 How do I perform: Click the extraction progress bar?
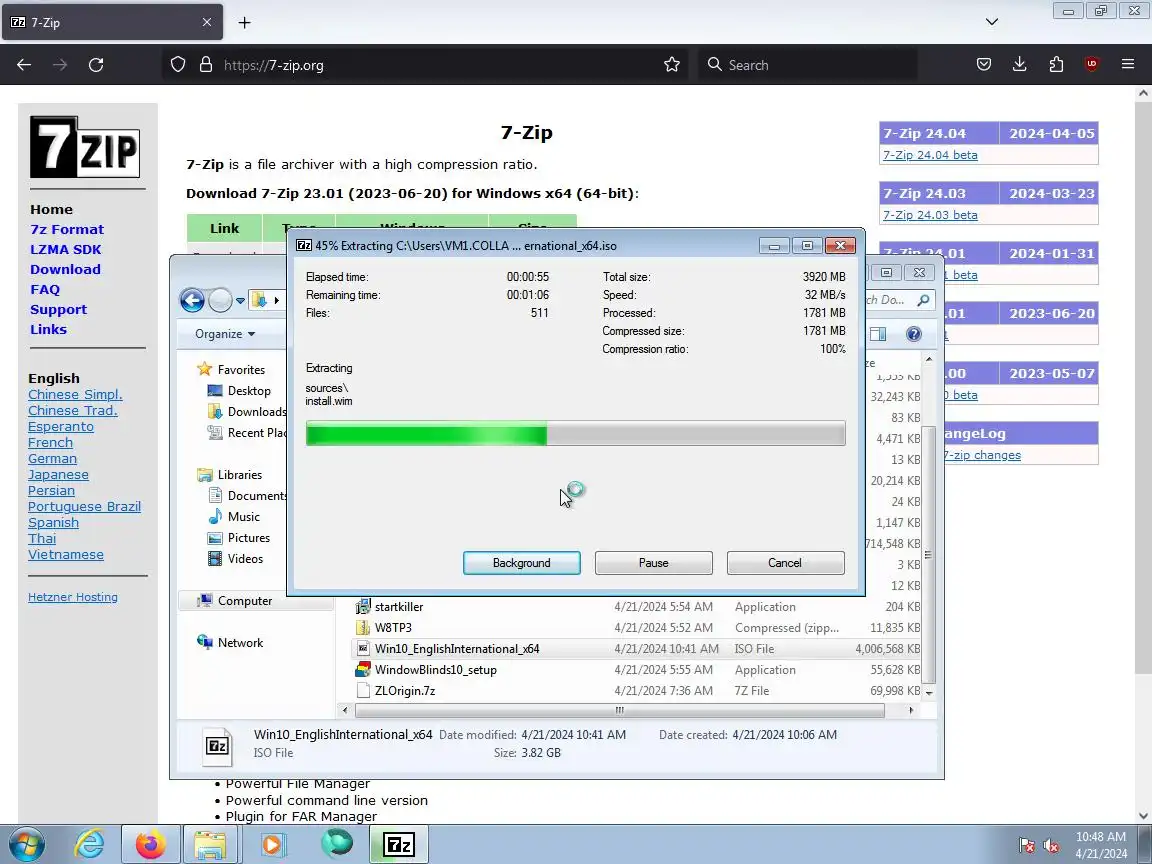575,433
